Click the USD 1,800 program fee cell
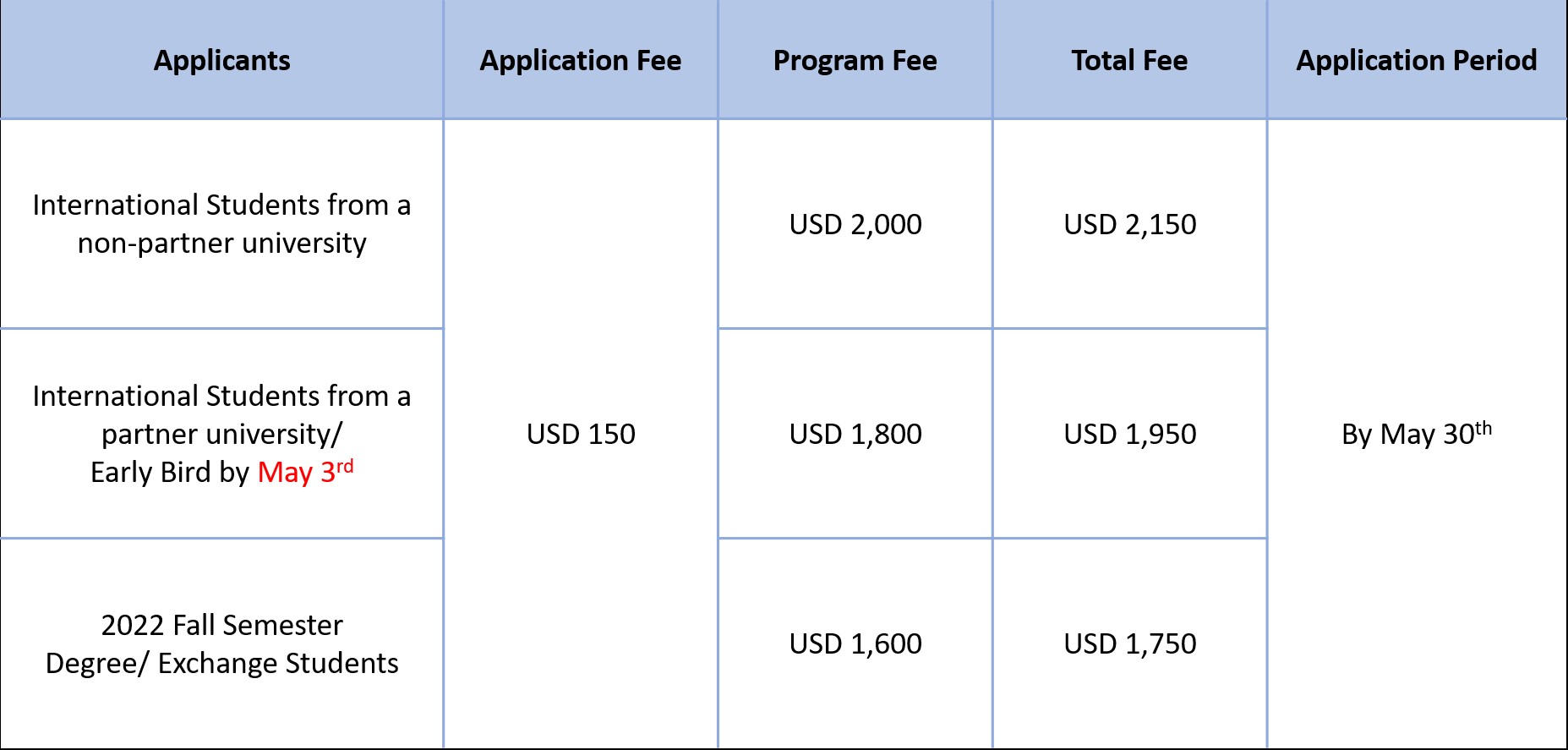1568x750 pixels. [855, 434]
